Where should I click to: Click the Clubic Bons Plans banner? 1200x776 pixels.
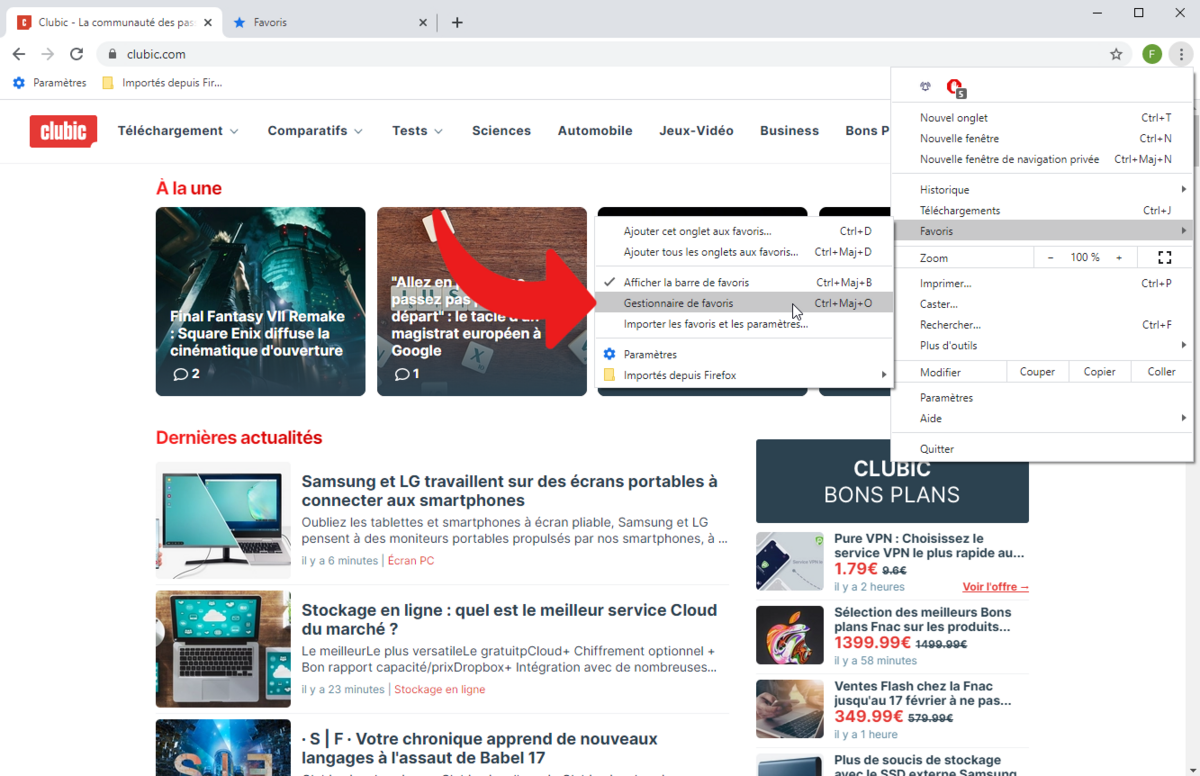[x=892, y=481]
